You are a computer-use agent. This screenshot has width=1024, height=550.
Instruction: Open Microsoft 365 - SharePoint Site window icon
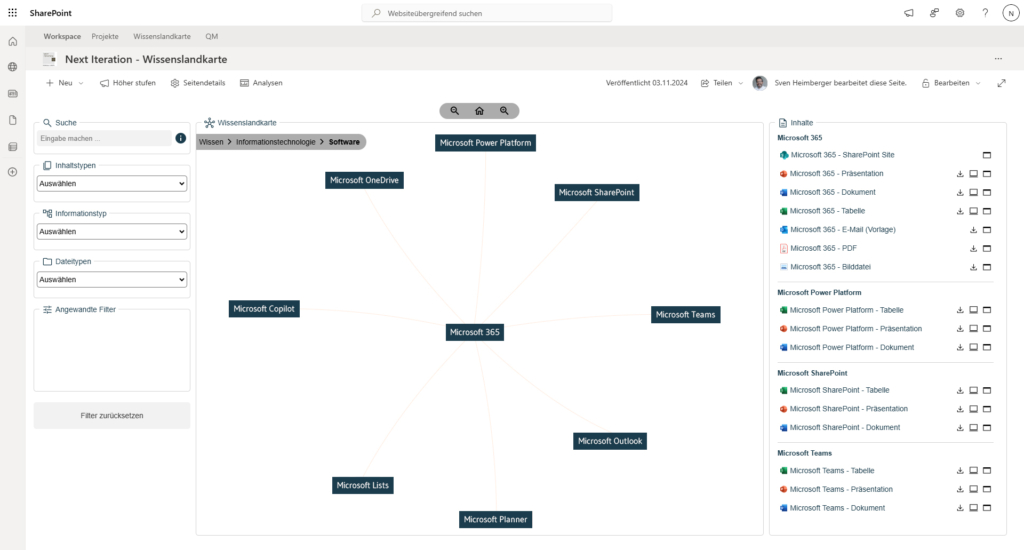pyautogui.click(x=987, y=155)
